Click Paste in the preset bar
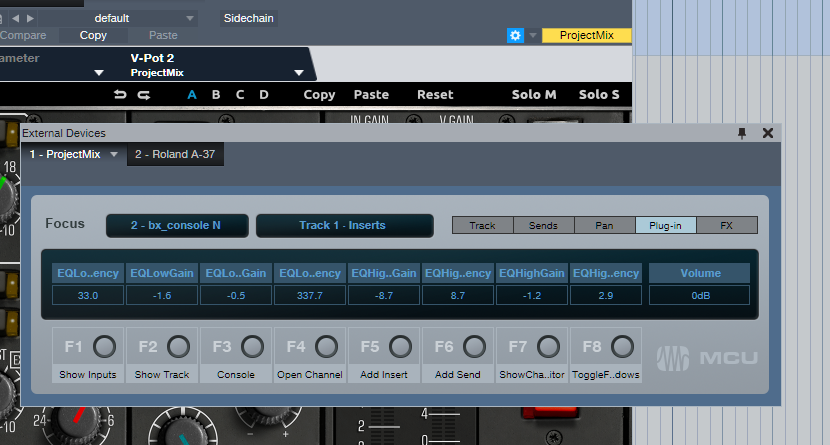Screen dimensions: 830x445 pyautogui.click(x=163, y=35)
